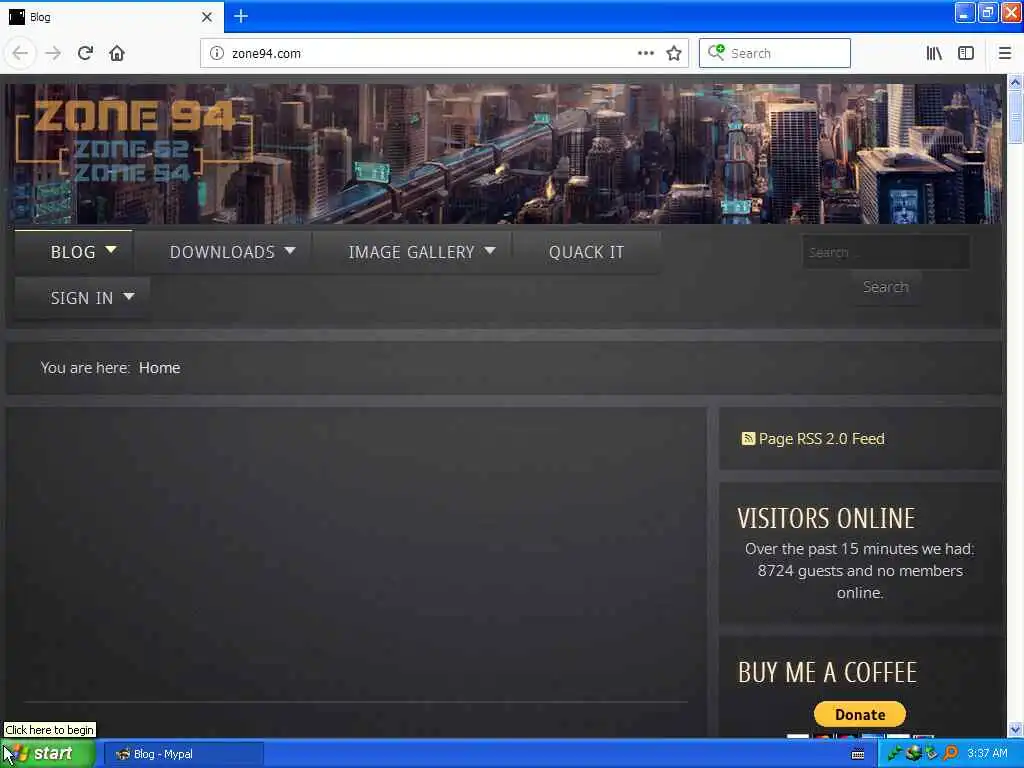Click the globe network tray icon
The height and width of the screenshot is (768, 1024).
[x=914, y=754]
